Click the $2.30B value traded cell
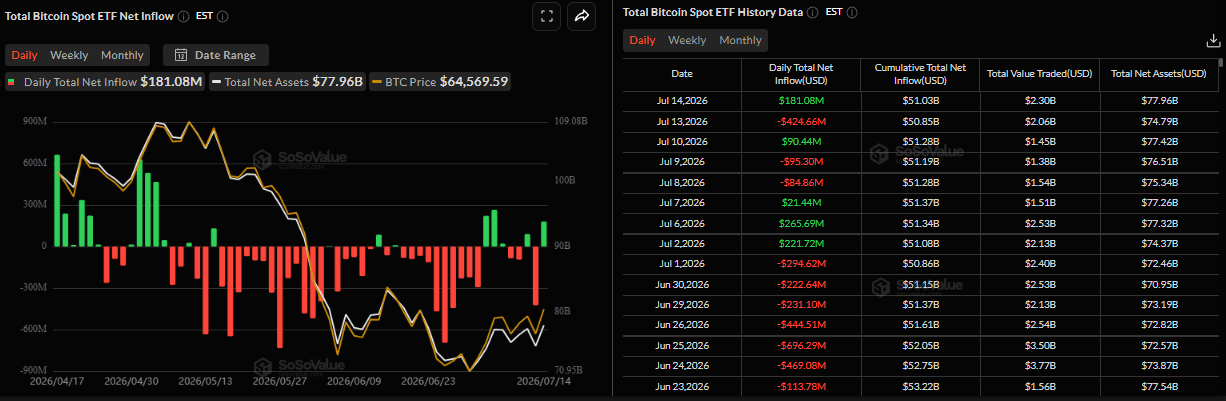 click(x=1038, y=101)
